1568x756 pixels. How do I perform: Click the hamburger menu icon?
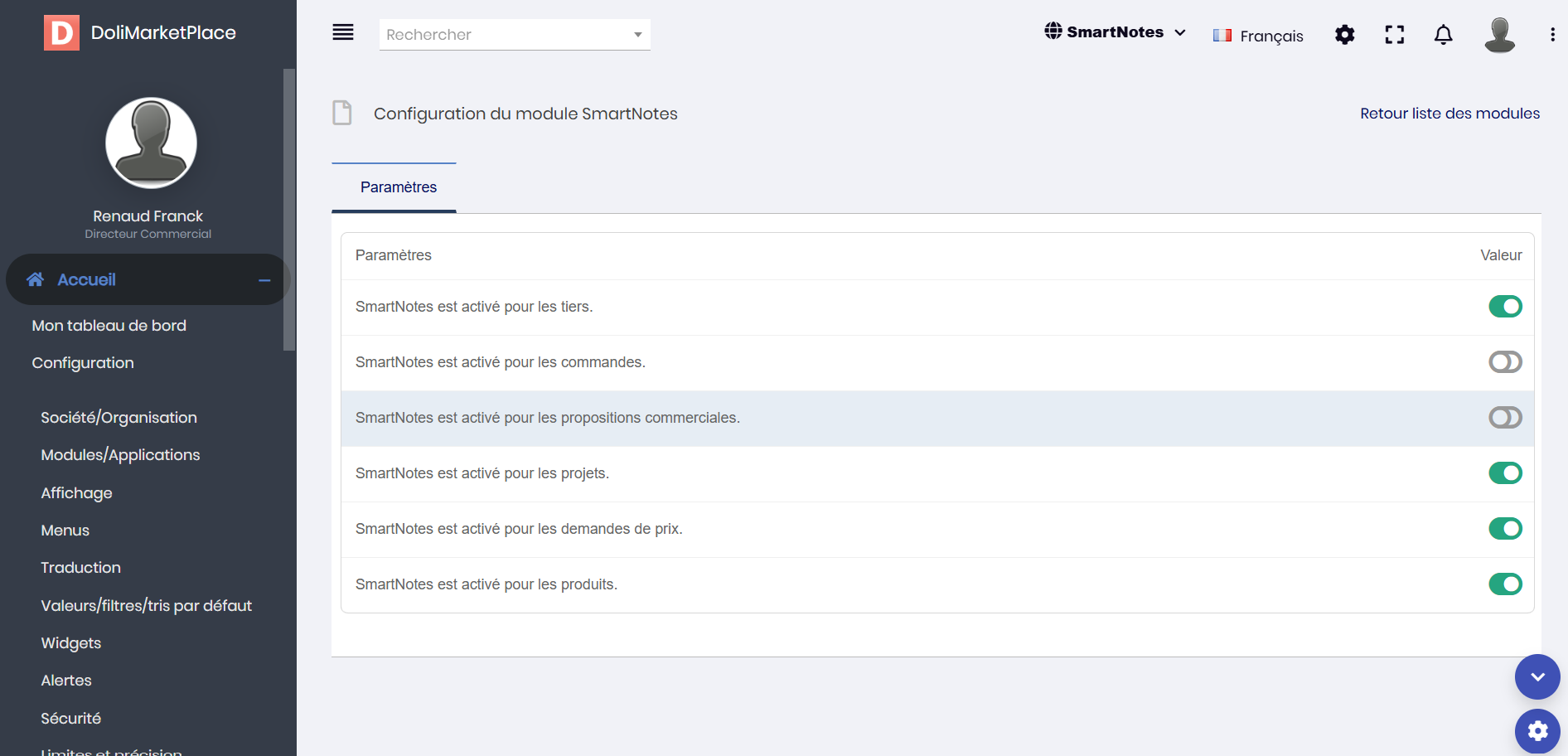[343, 32]
